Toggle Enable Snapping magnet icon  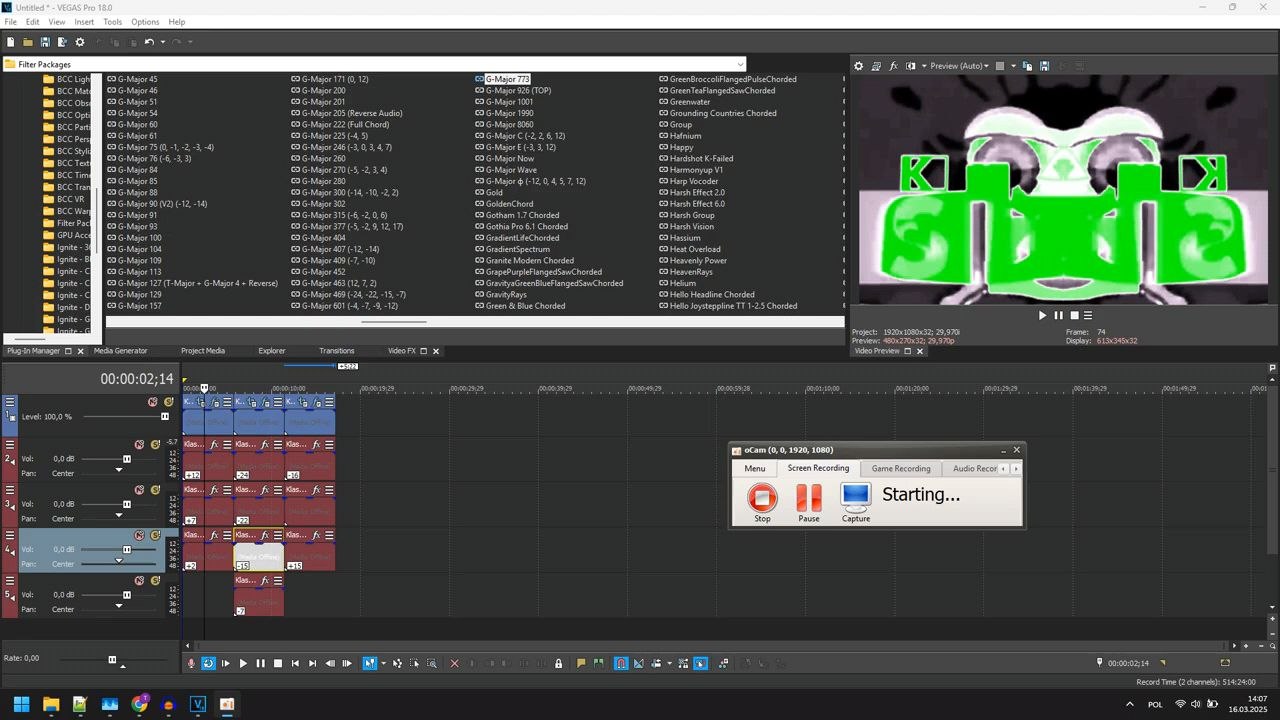point(621,663)
